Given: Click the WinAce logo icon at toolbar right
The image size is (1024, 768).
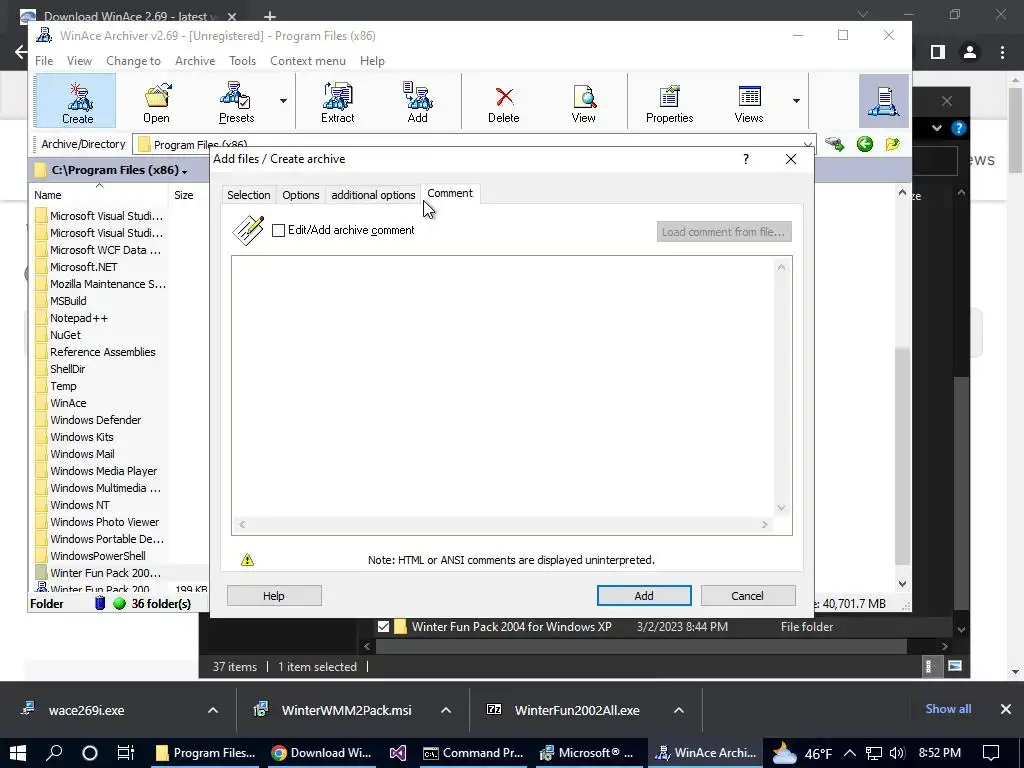Looking at the screenshot, I should tap(884, 101).
